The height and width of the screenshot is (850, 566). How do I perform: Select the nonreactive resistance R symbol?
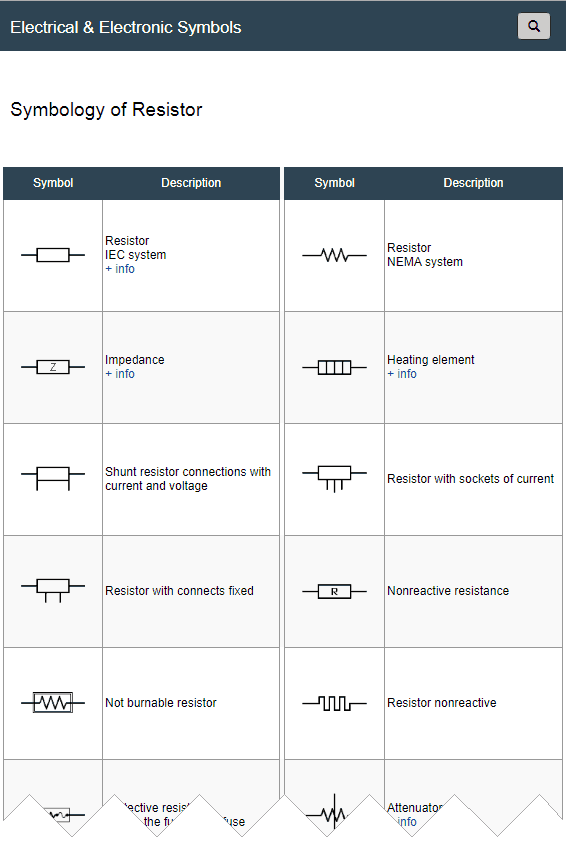tap(334, 591)
